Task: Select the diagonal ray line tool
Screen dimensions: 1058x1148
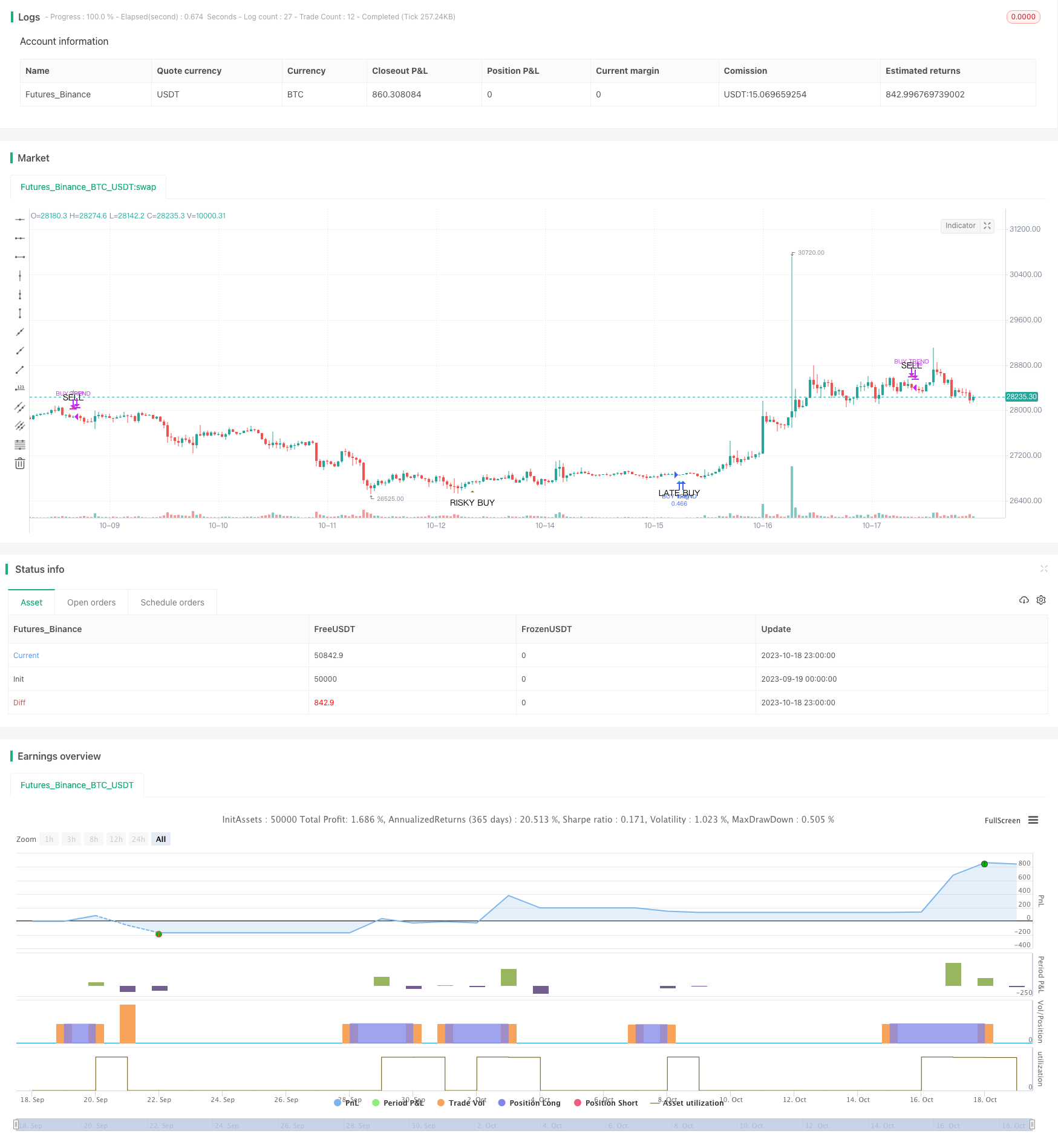Action: [x=20, y=351]
